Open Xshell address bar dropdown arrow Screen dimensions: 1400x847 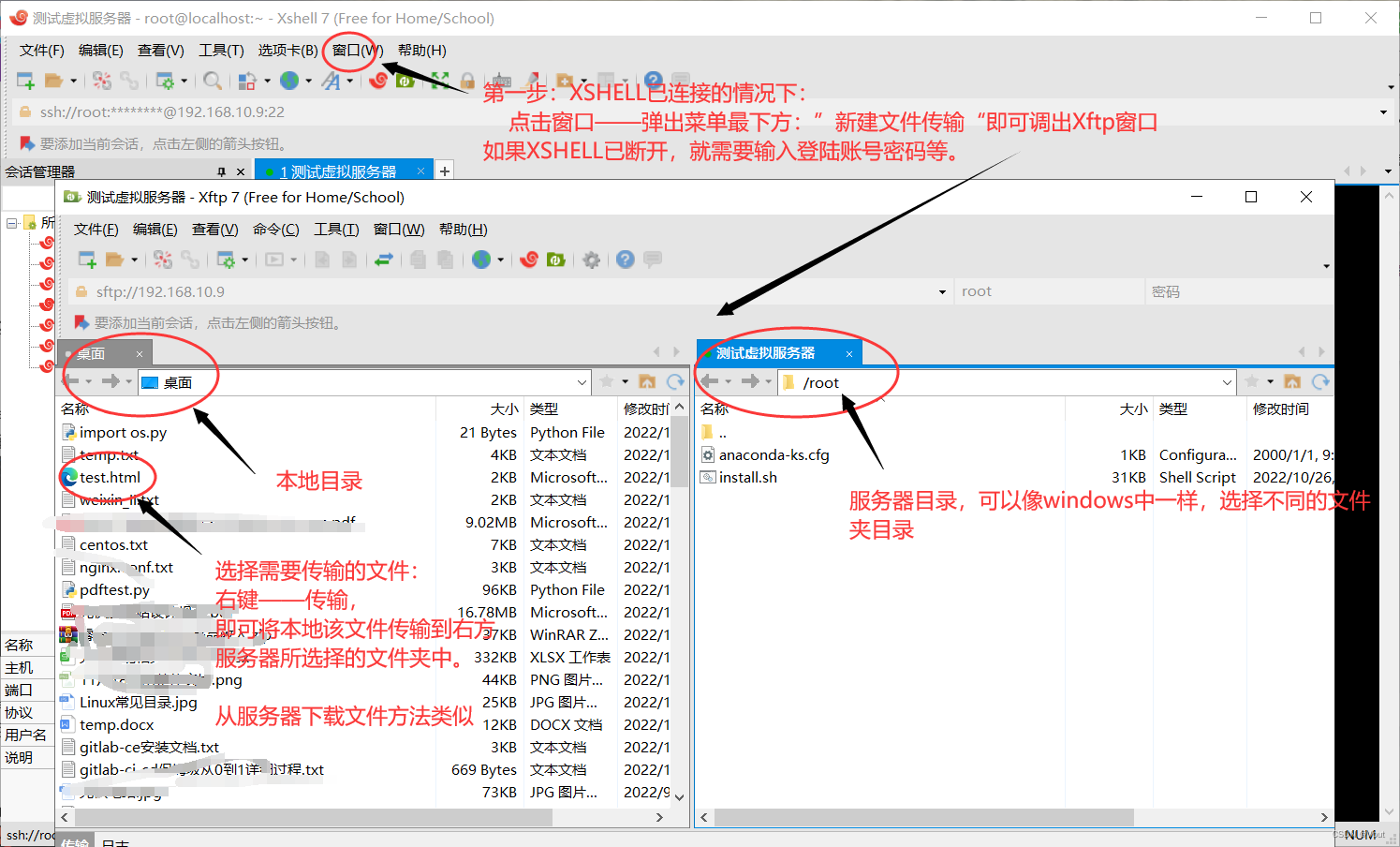click(x=1383, y=112)
